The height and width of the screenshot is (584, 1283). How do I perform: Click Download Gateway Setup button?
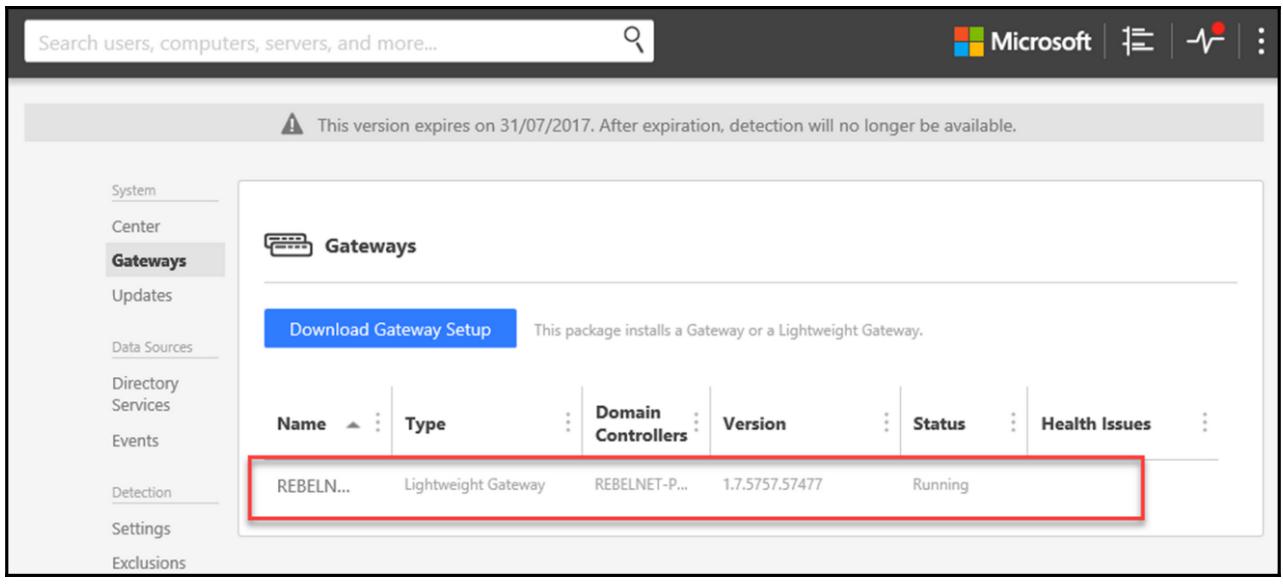pyautogui.click(x=390, y=329)
